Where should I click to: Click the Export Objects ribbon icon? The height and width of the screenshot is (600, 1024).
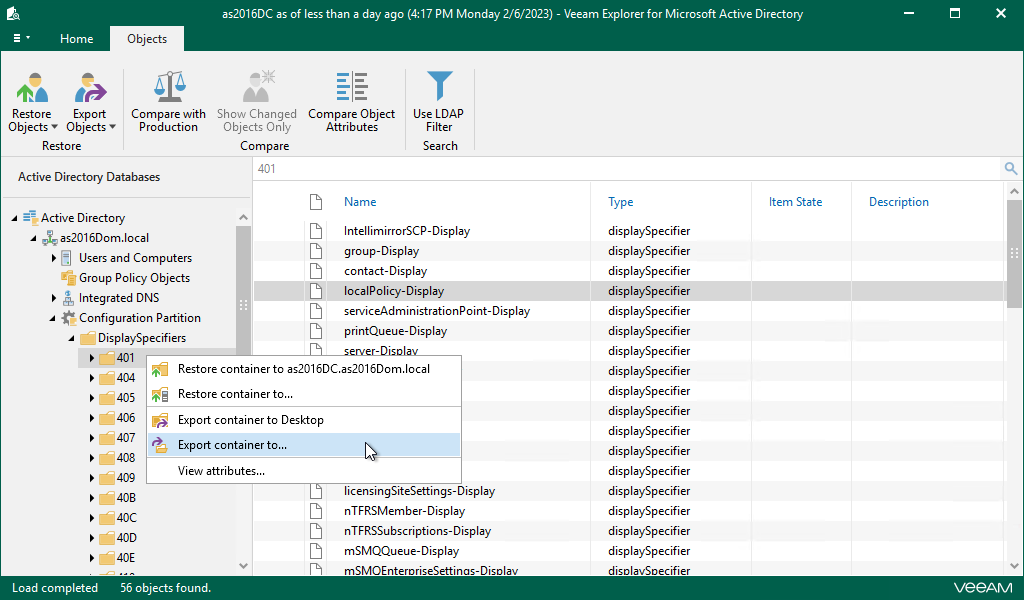[x=90, y=88]
